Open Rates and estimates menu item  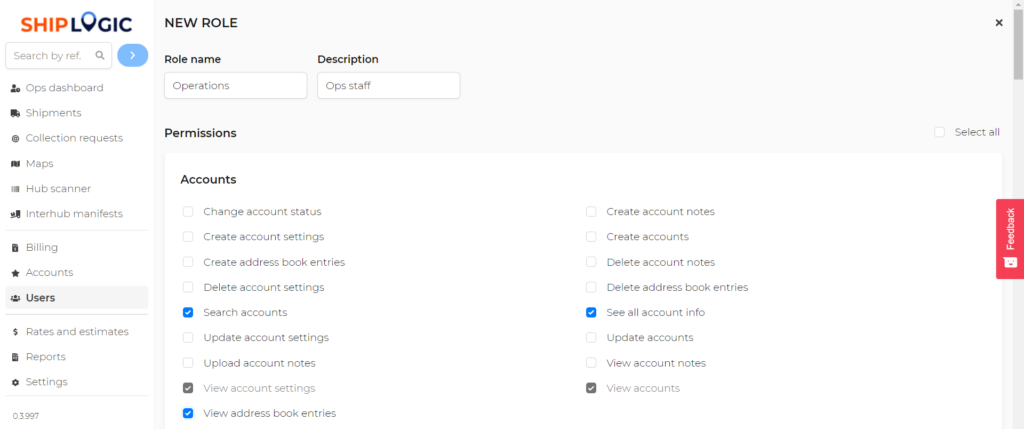[77, 332]
